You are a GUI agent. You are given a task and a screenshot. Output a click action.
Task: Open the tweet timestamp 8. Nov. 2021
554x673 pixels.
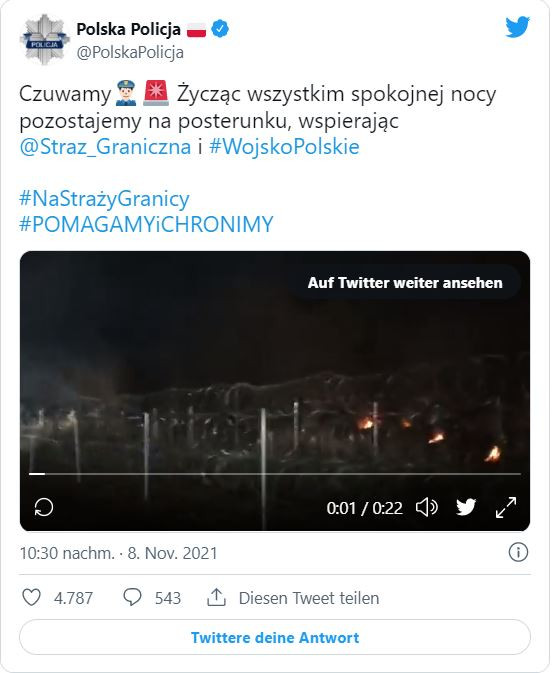(x=118, y=553)
